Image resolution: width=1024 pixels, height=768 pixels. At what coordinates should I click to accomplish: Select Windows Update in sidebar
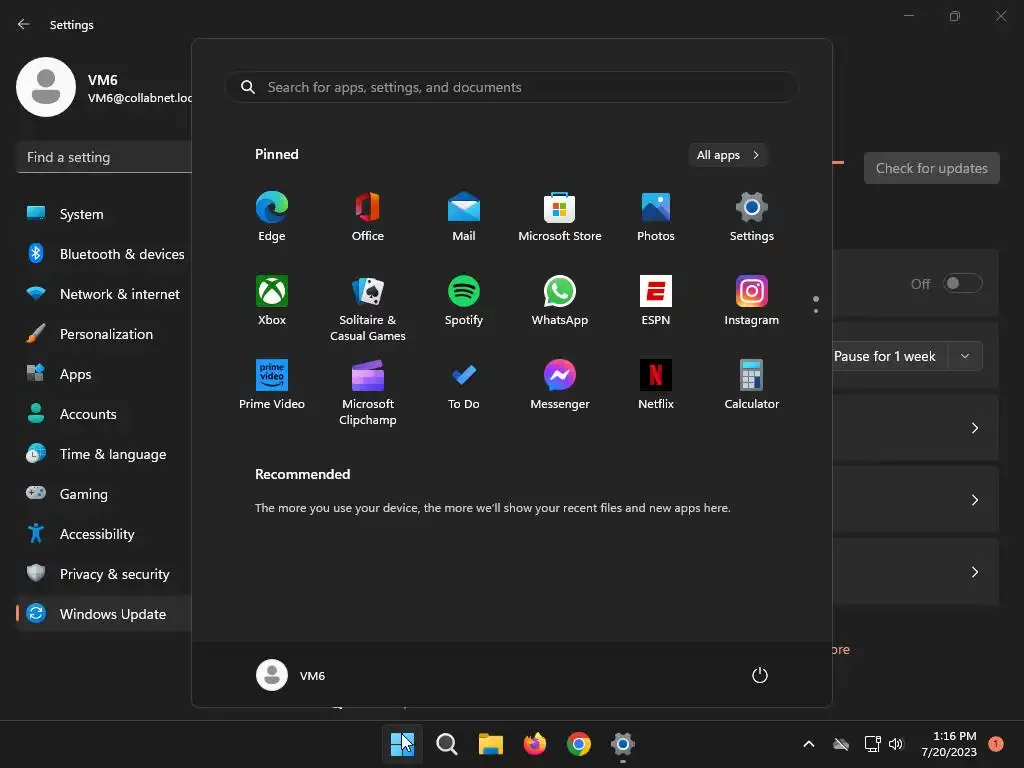104,614
